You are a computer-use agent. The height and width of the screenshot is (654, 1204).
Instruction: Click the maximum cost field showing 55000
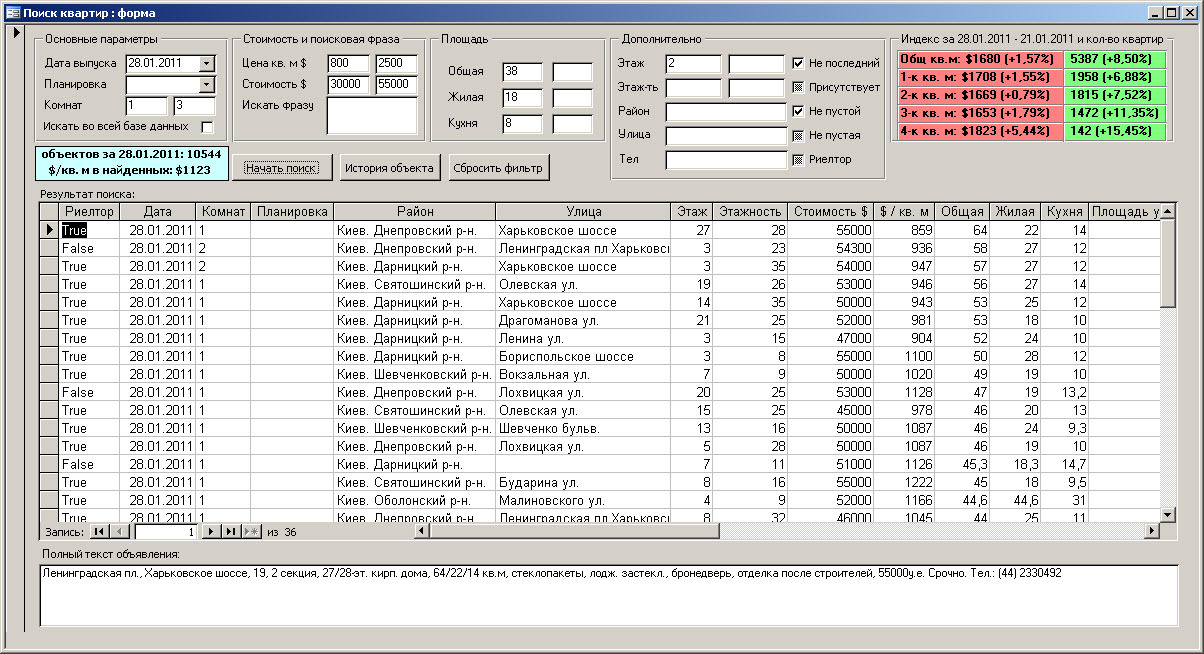click(396, 85)
